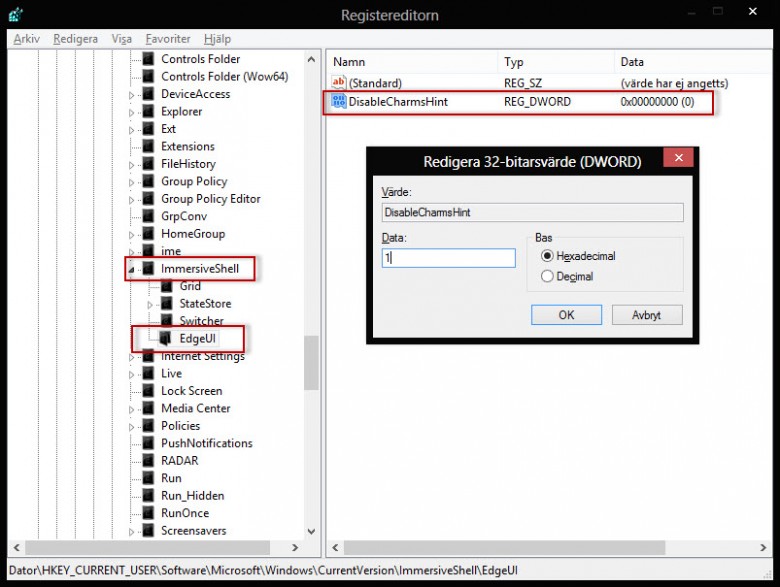Screen dimensions: 780x587
Task: Close the Registereditorn window
Action: (753, 11)
